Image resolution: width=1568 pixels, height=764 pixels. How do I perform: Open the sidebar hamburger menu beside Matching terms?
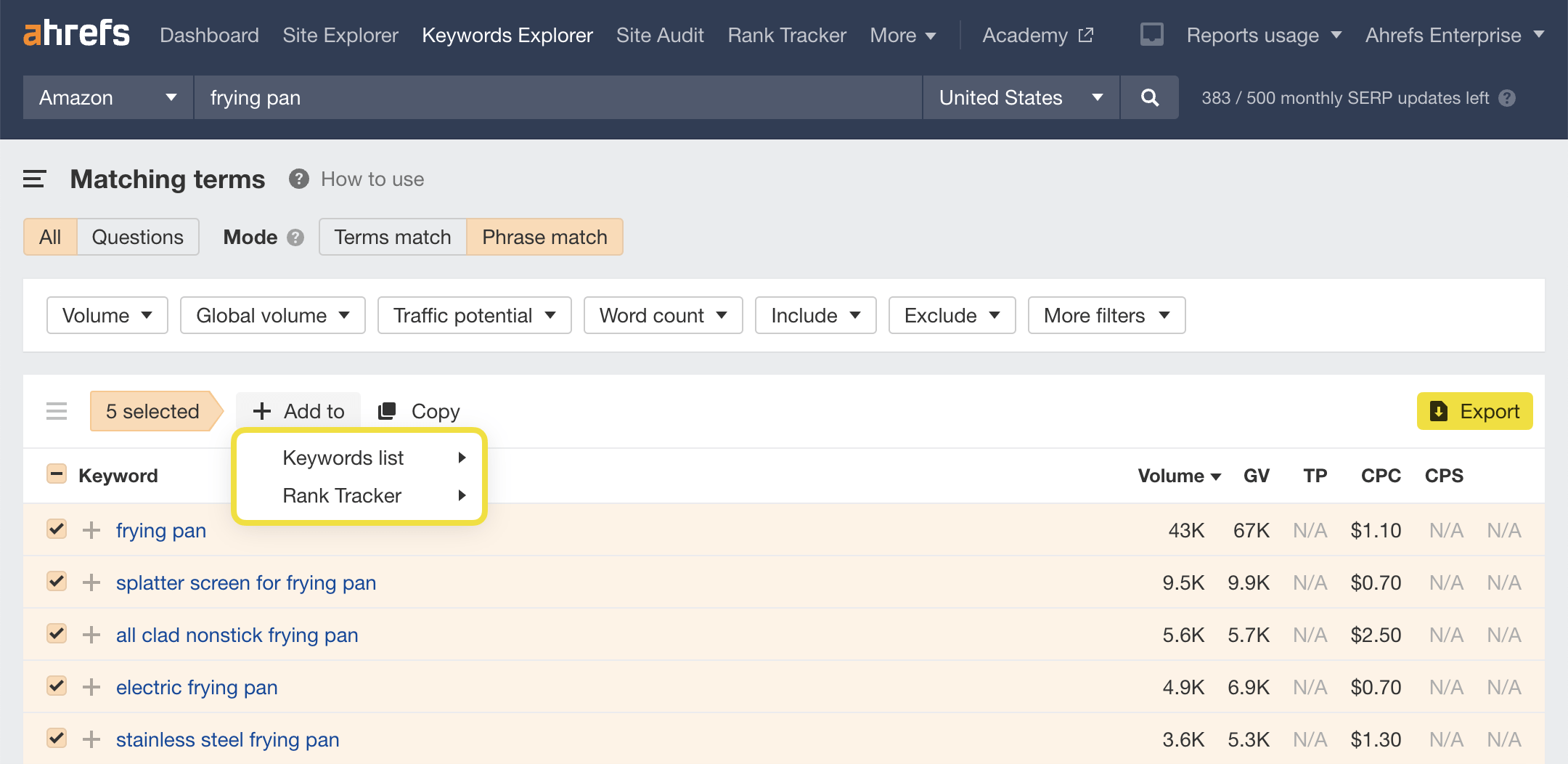point(34,179)
